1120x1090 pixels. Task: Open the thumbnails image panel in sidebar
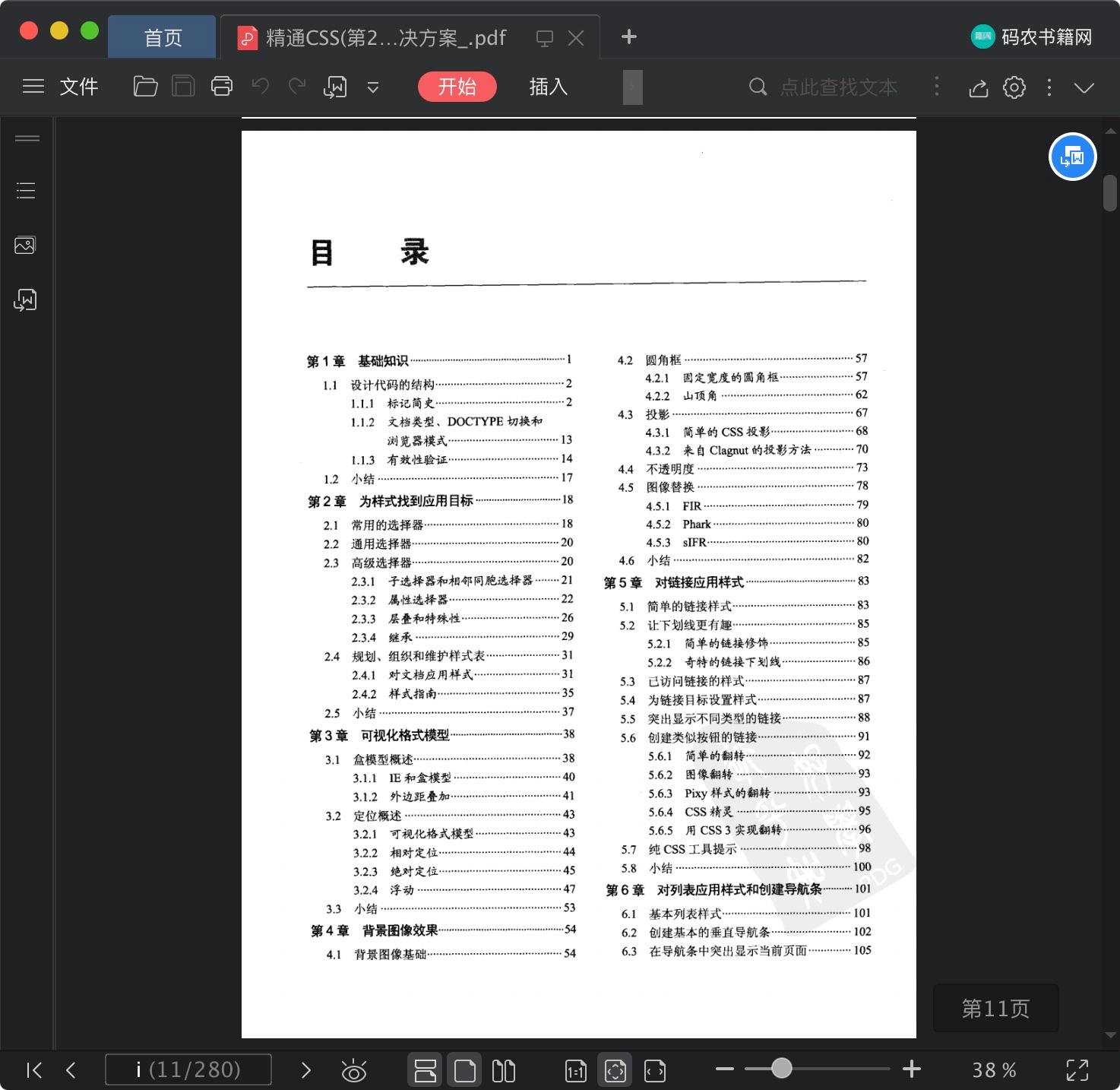25,245
